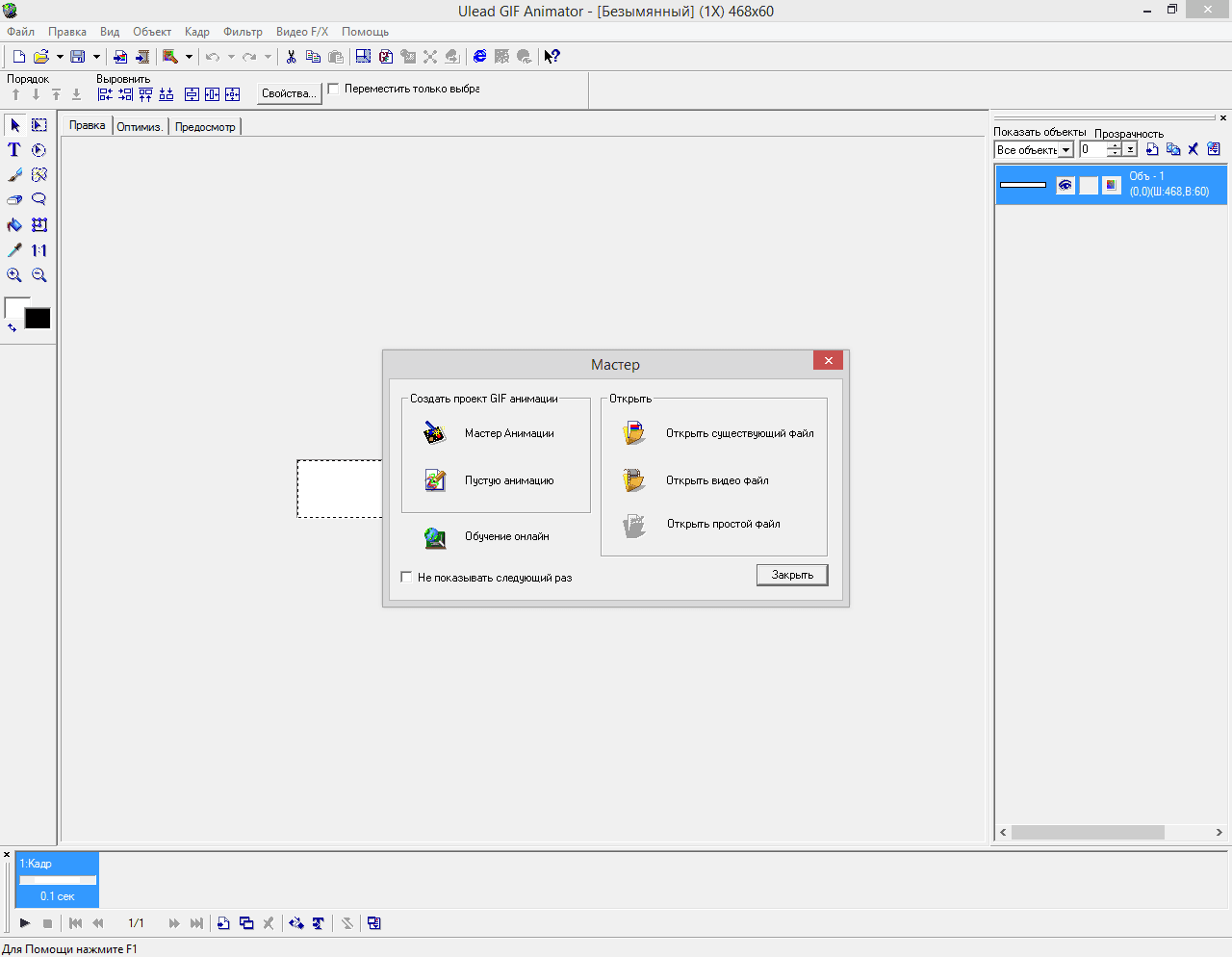Click the Internet Explorer preview icon

pyautogui.click(x=479, y=57)
